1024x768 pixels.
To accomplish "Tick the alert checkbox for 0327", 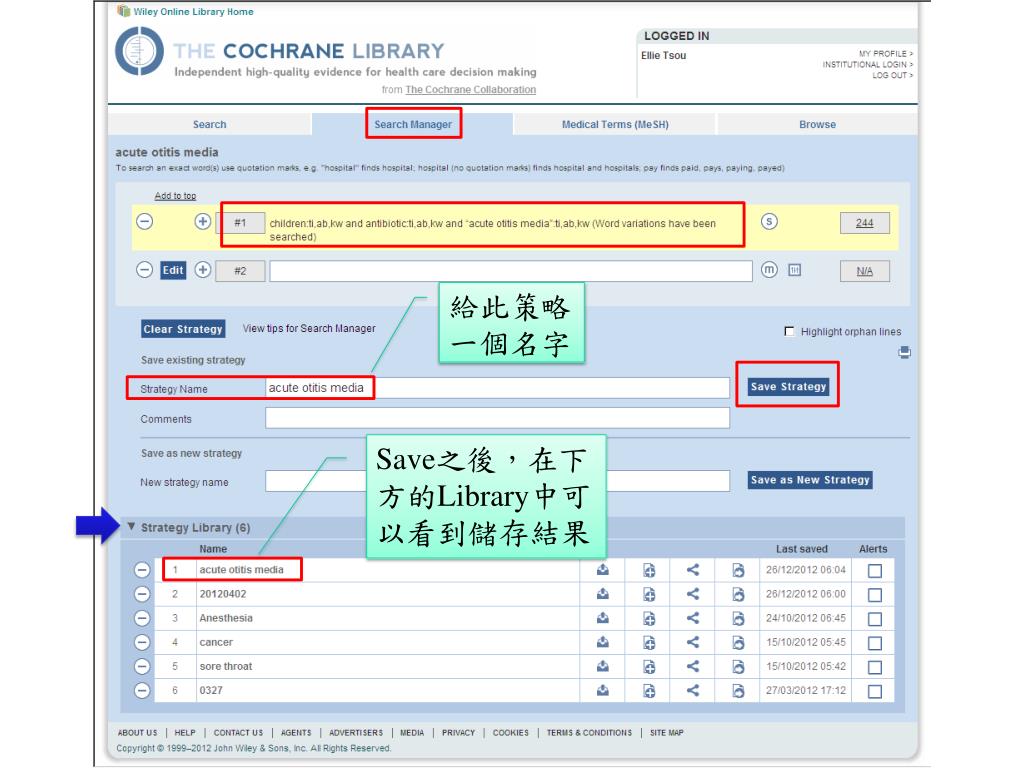I will pos(874,691).
